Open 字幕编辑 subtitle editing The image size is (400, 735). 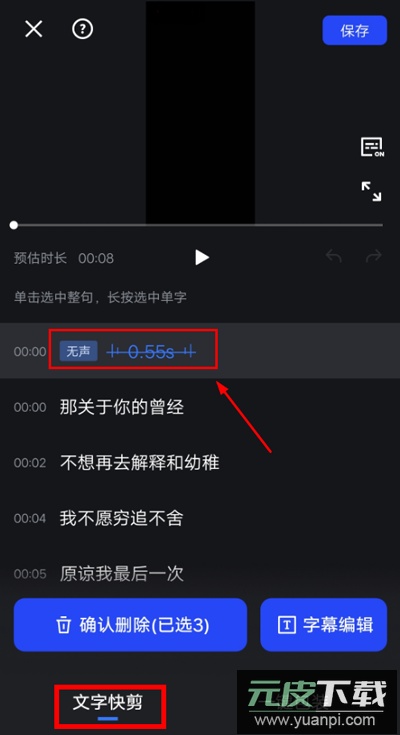[x=324, y=625]
